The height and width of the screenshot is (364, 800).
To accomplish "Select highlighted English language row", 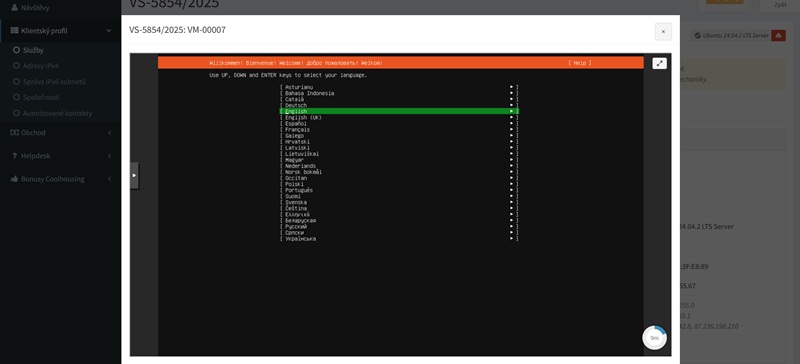I will pos(399,111).
